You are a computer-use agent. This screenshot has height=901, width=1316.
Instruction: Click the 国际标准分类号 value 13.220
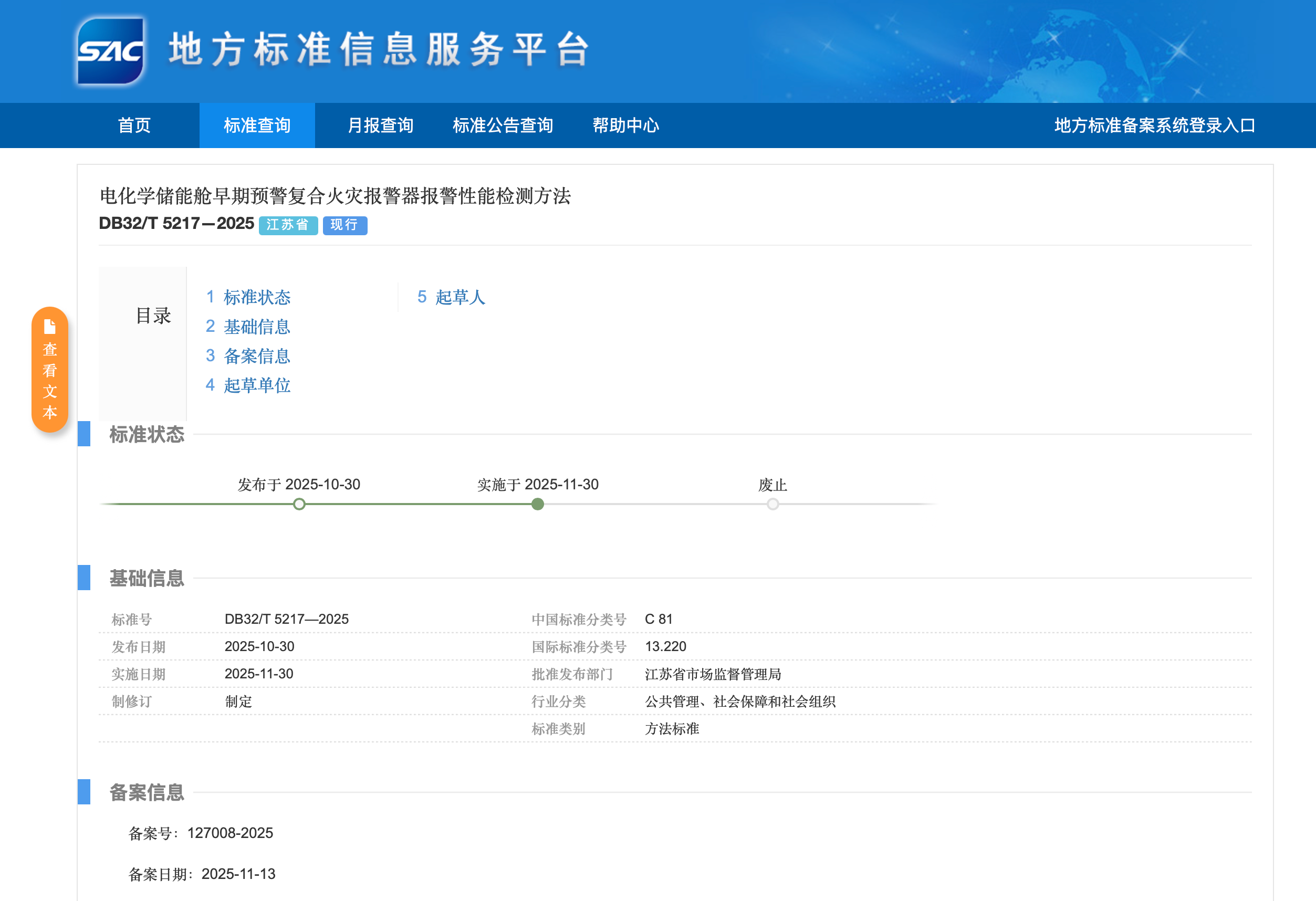665,646
